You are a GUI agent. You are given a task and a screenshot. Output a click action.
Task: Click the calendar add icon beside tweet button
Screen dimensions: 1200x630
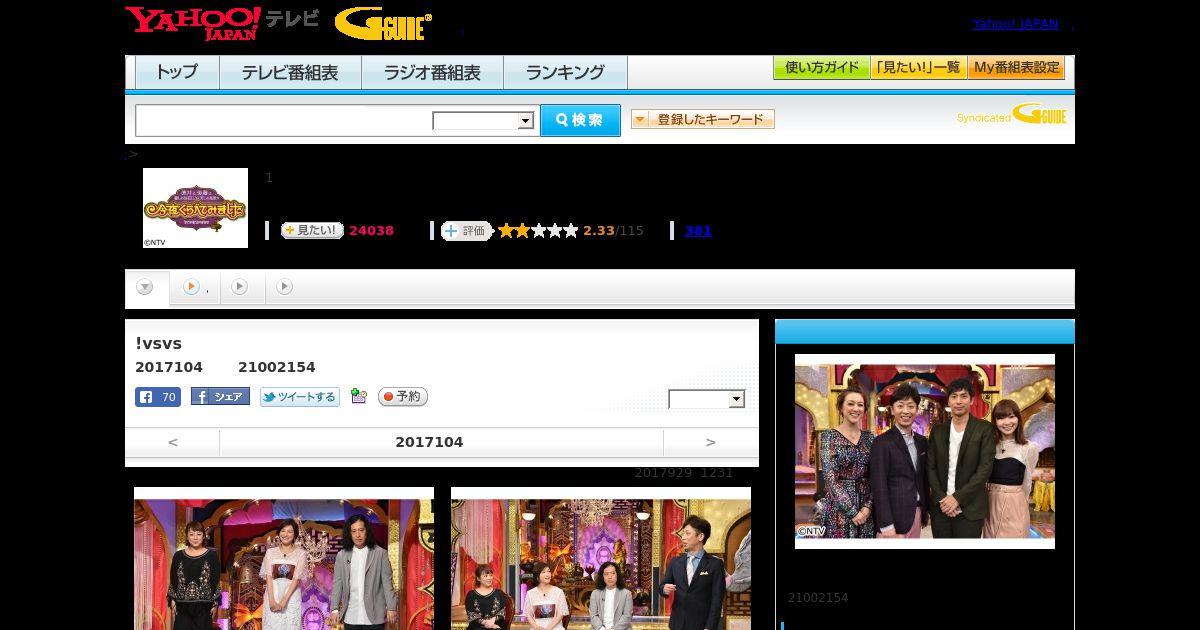359,397
